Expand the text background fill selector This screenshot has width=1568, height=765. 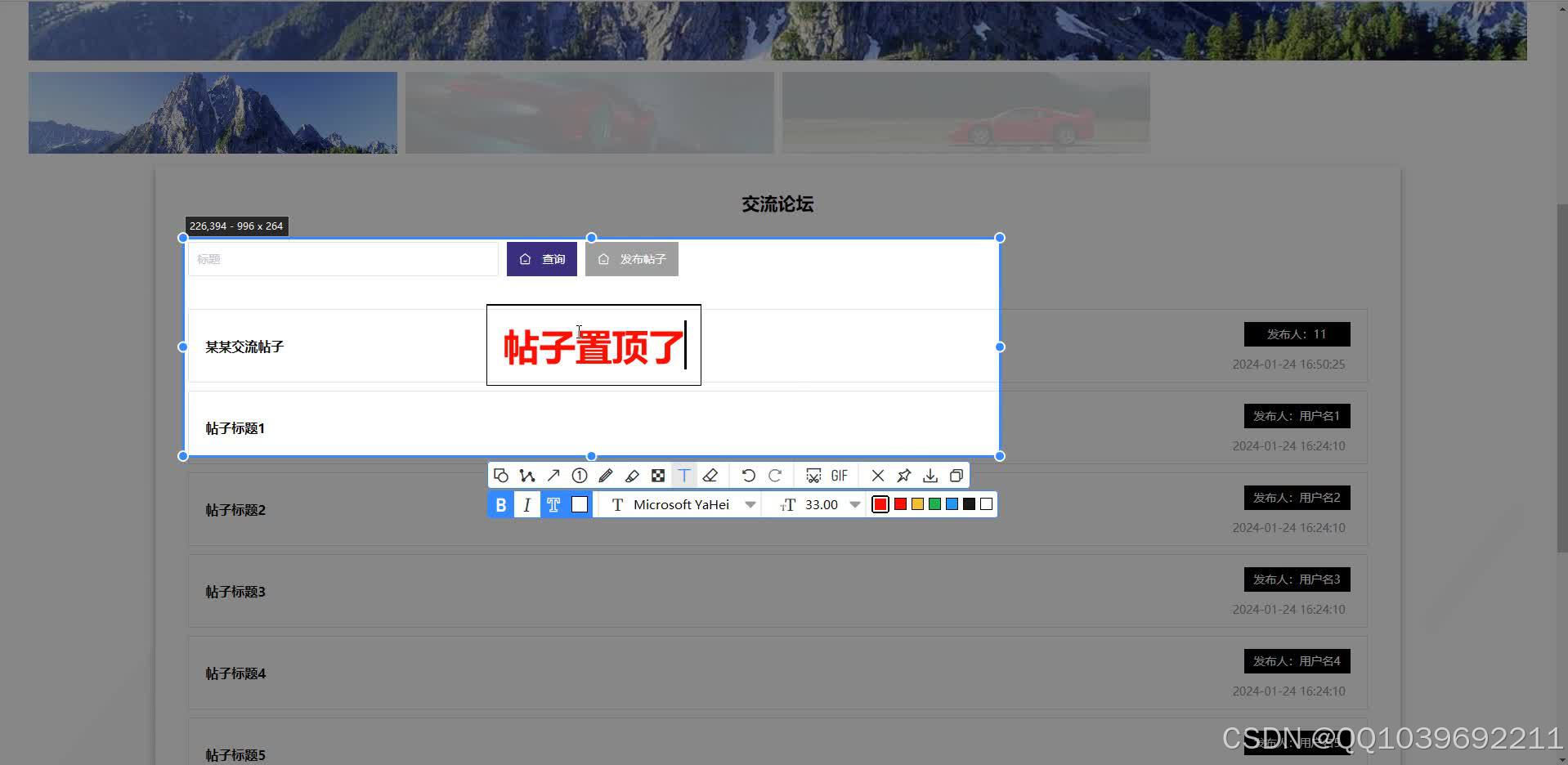[580, 504]
